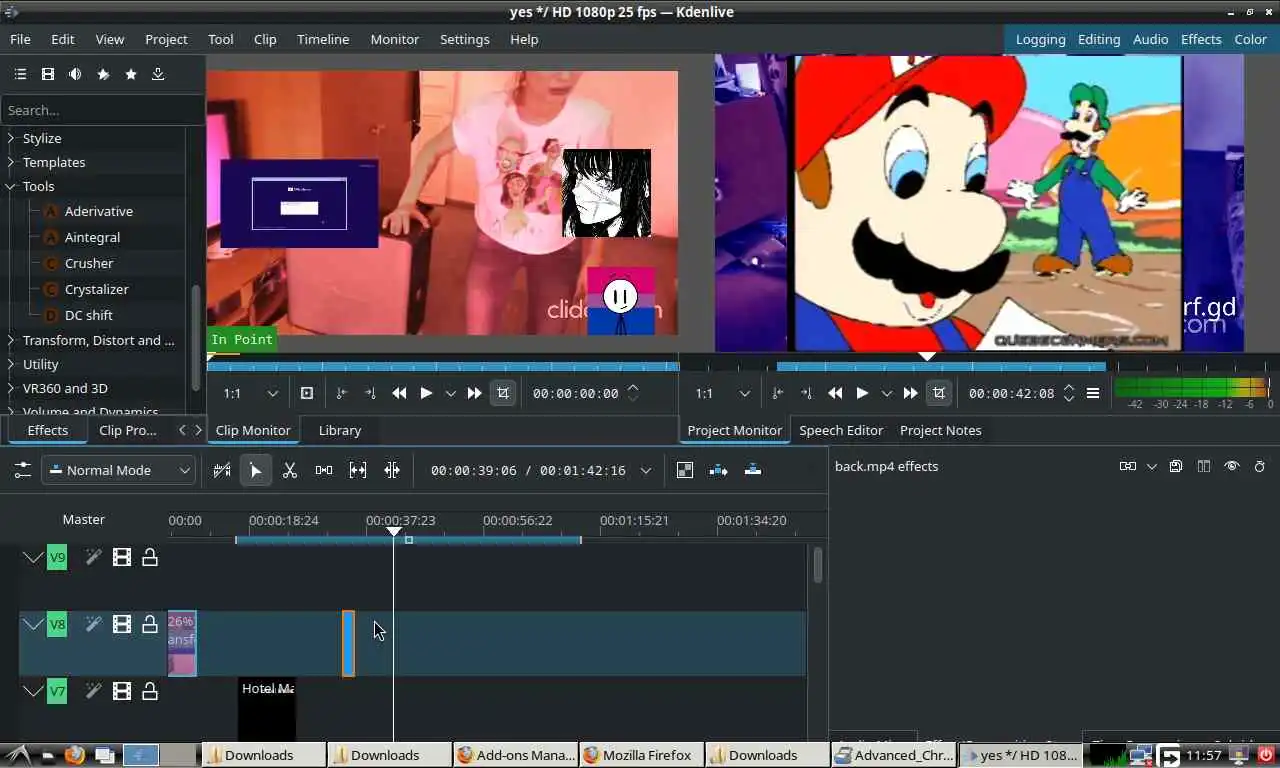Switch to Logging workspace layout
Screen dimensions: 1280x768
coord(1040,39)
